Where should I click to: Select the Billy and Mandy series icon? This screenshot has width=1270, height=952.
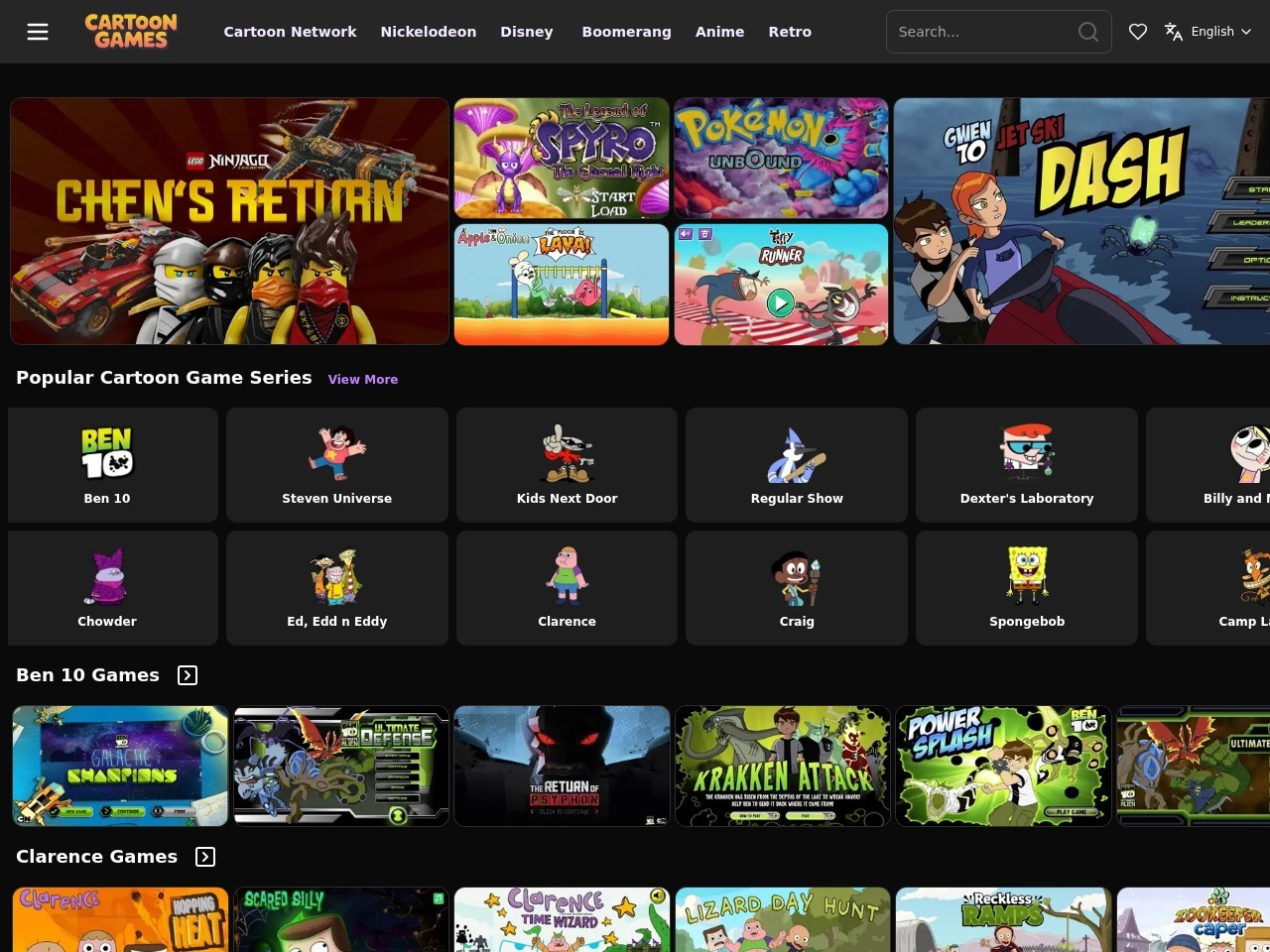[x=1250, y=452]
